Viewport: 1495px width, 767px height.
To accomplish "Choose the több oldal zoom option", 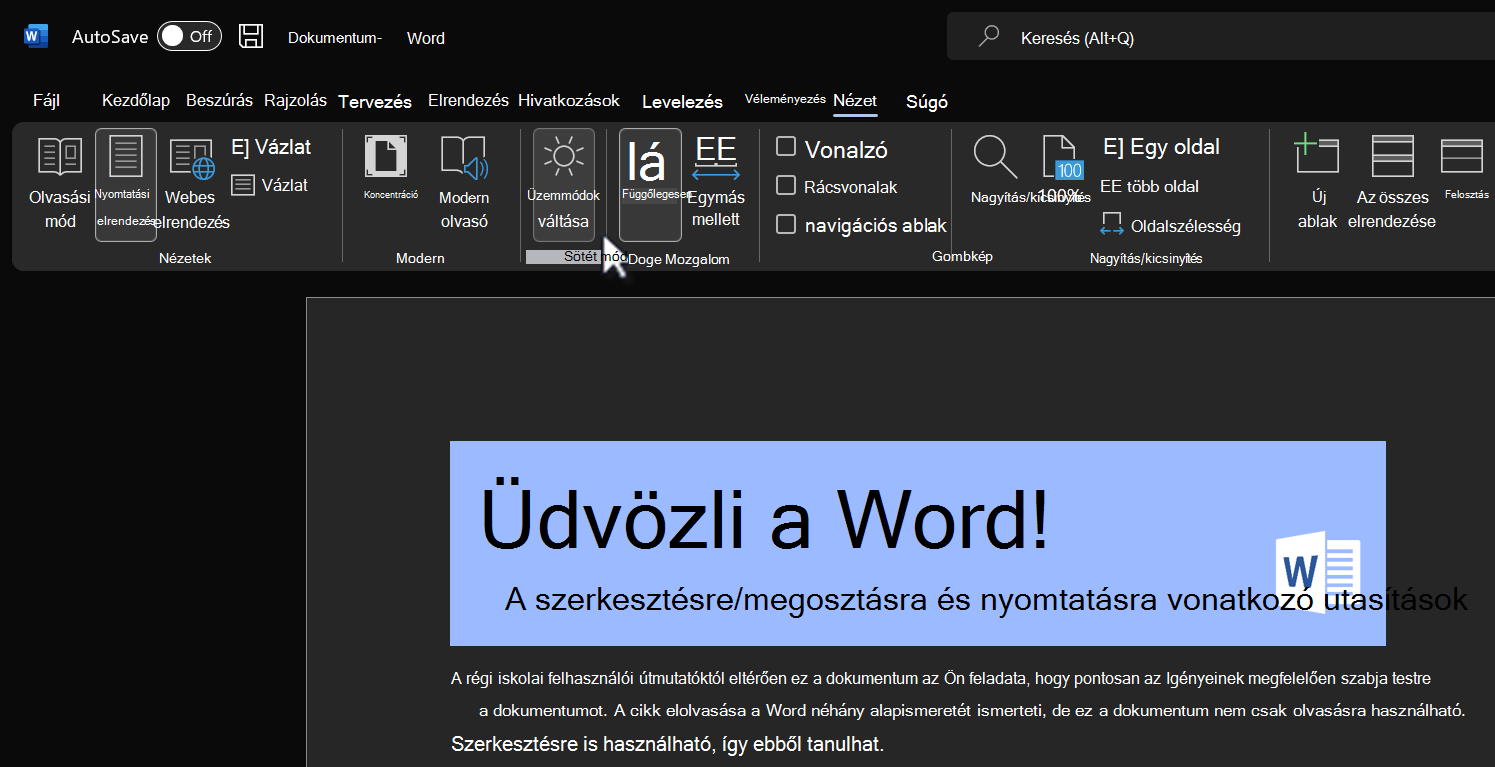I will pos(1149,186).
